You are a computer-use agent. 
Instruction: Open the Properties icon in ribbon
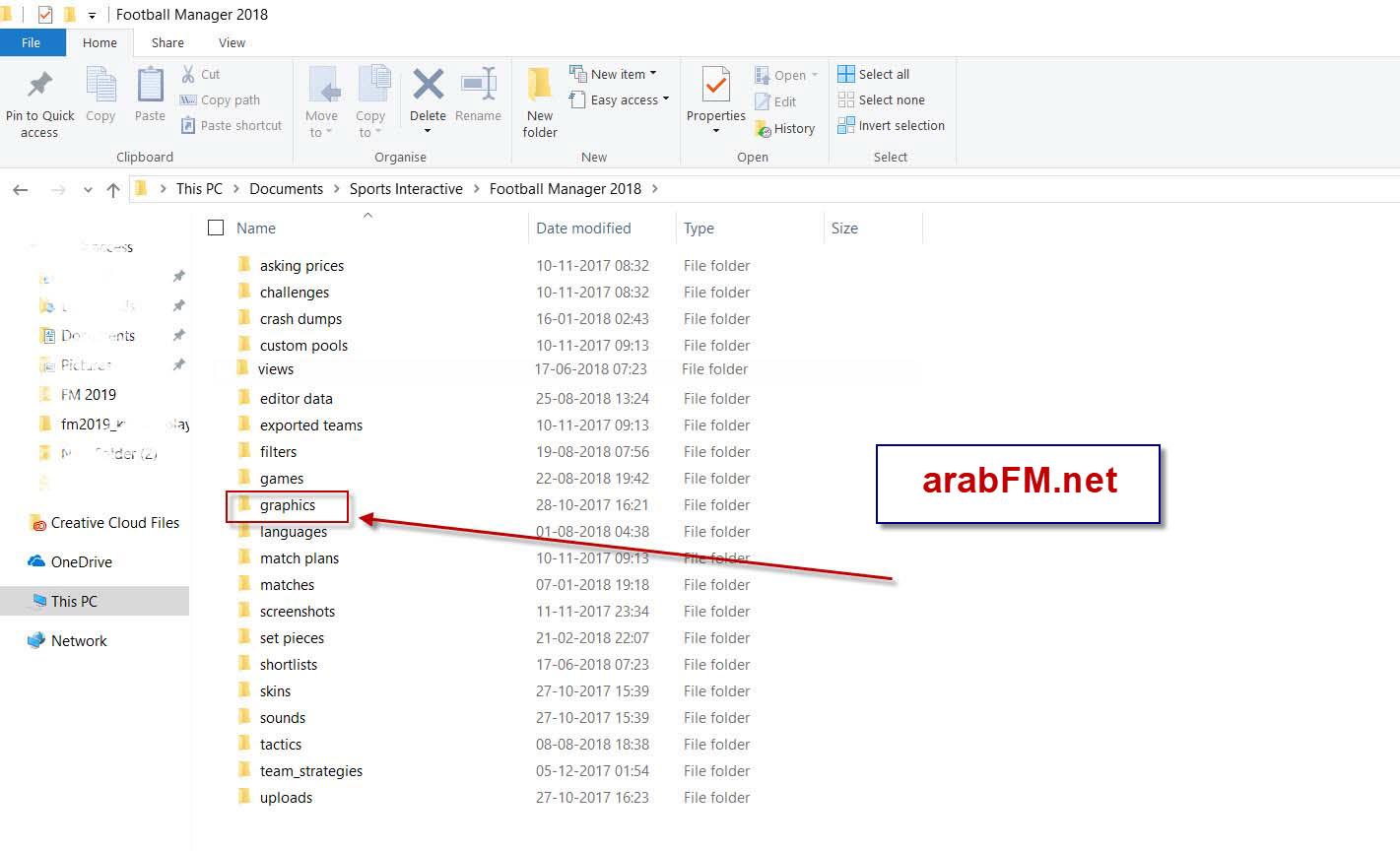tap(715, 87)
